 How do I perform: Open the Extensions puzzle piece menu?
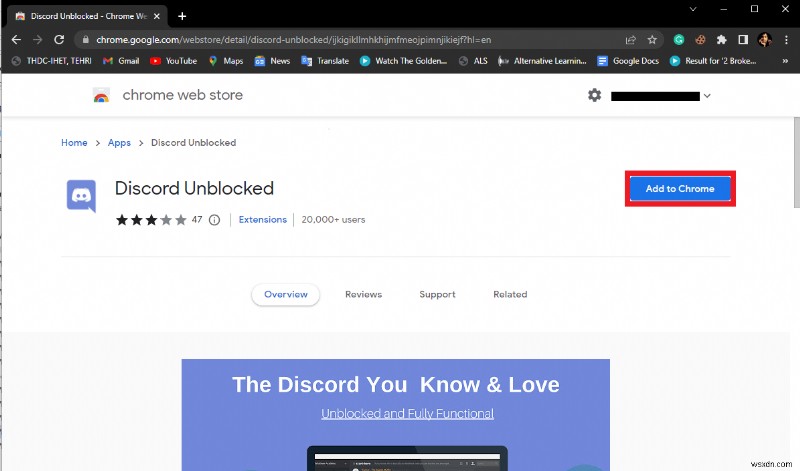point(721,40)
